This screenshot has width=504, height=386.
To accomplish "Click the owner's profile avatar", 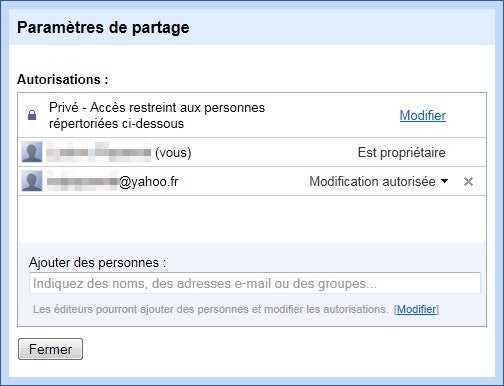I will [32, 152].
